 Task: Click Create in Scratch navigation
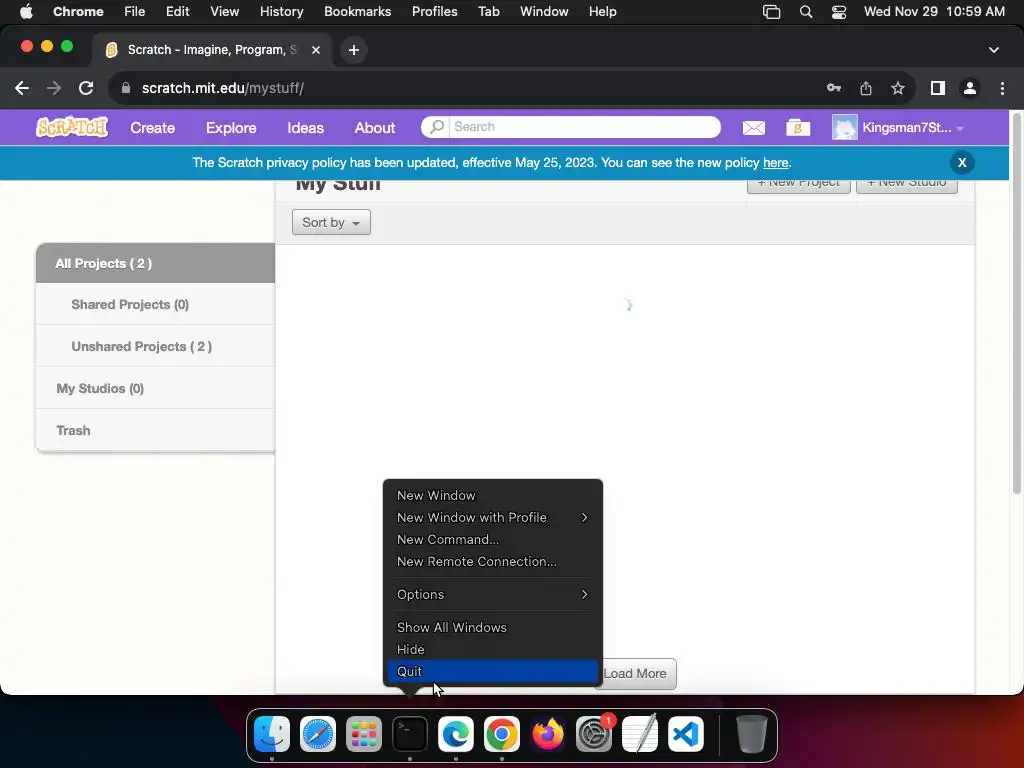tap(152, 128)
